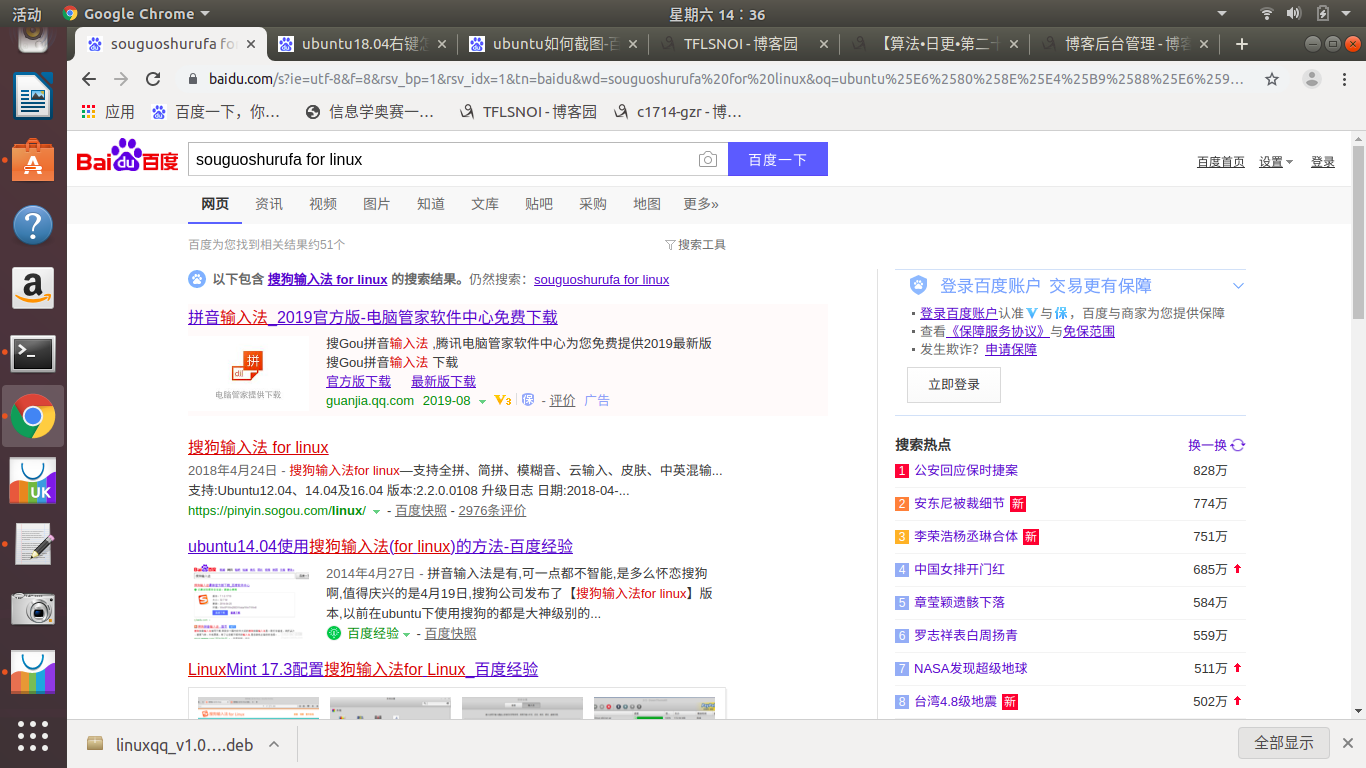Expand dropdown arrow after pinyin.sogou.com/linux/
Viewport: 1366px width, 768px height.
coord(376,511)
